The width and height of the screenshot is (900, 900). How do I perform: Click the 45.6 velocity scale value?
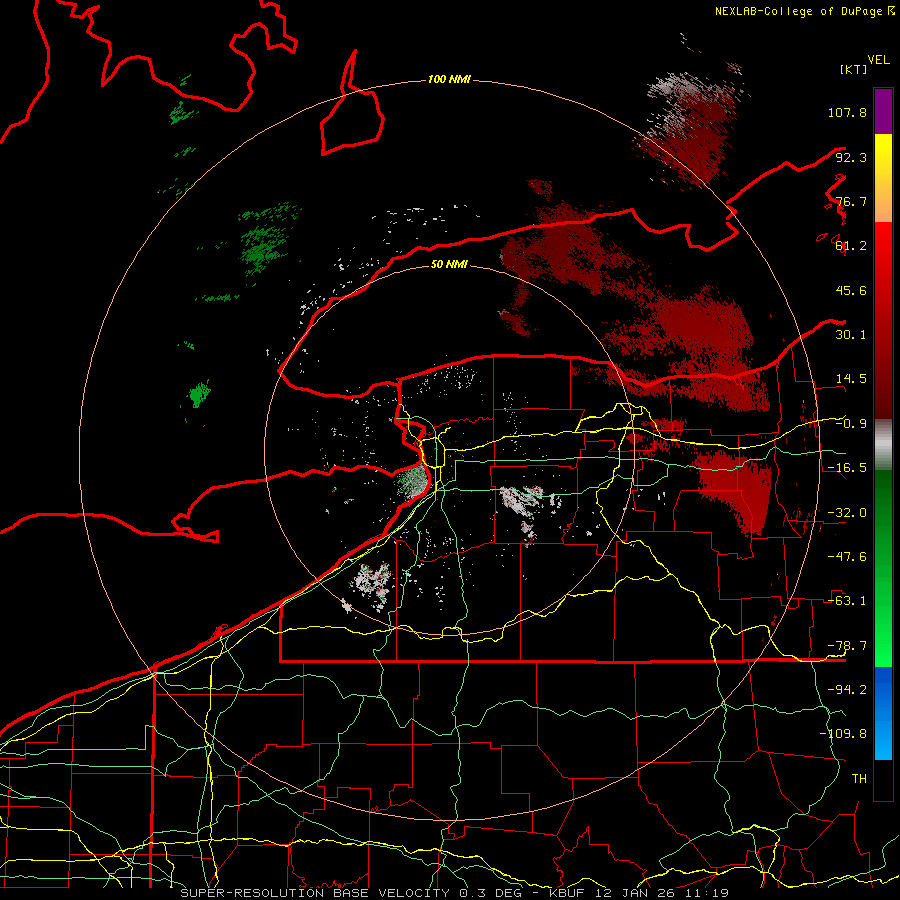click(851, 290)
